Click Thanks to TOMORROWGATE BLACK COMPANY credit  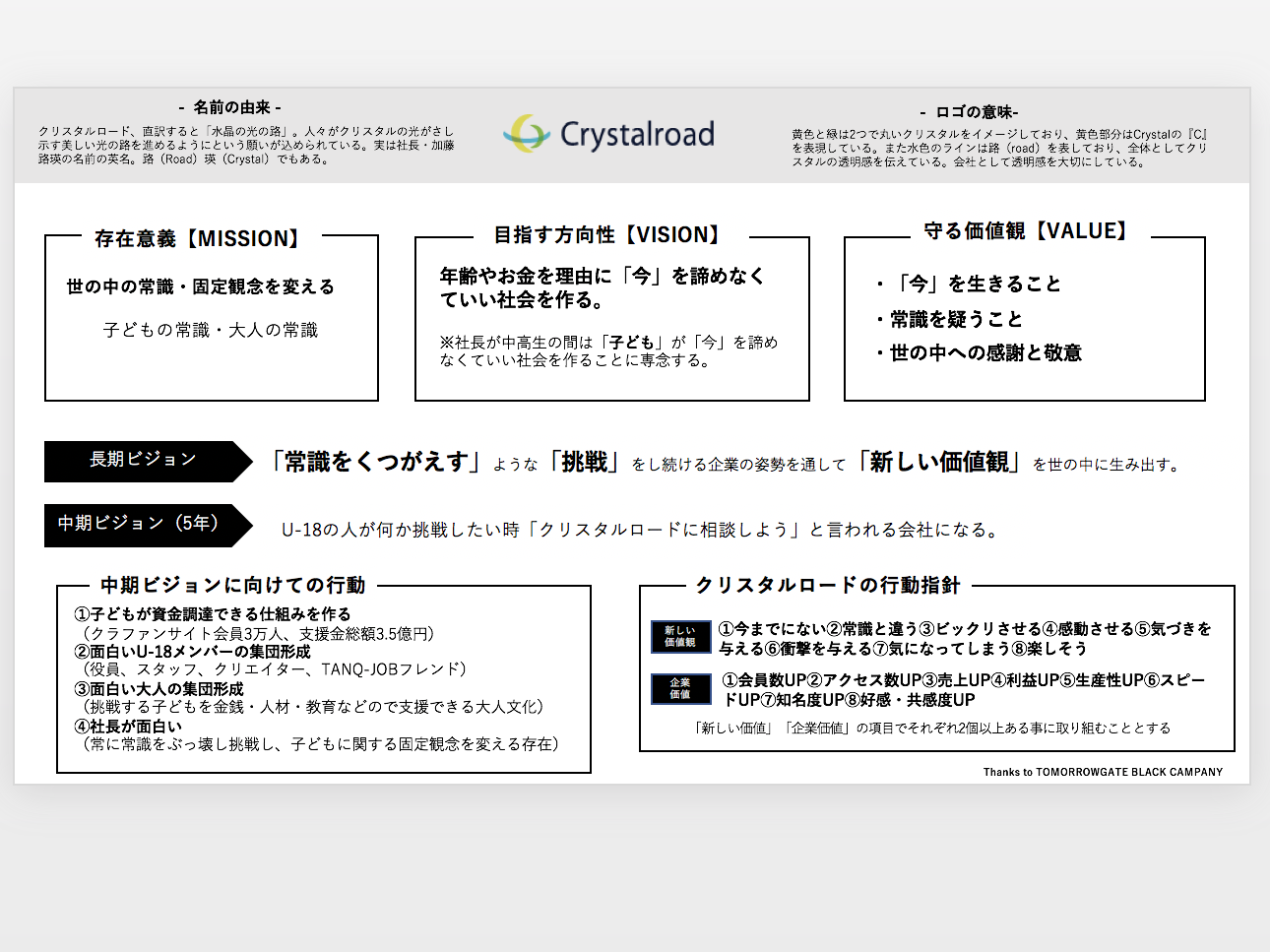click(x=1103, y=772)
